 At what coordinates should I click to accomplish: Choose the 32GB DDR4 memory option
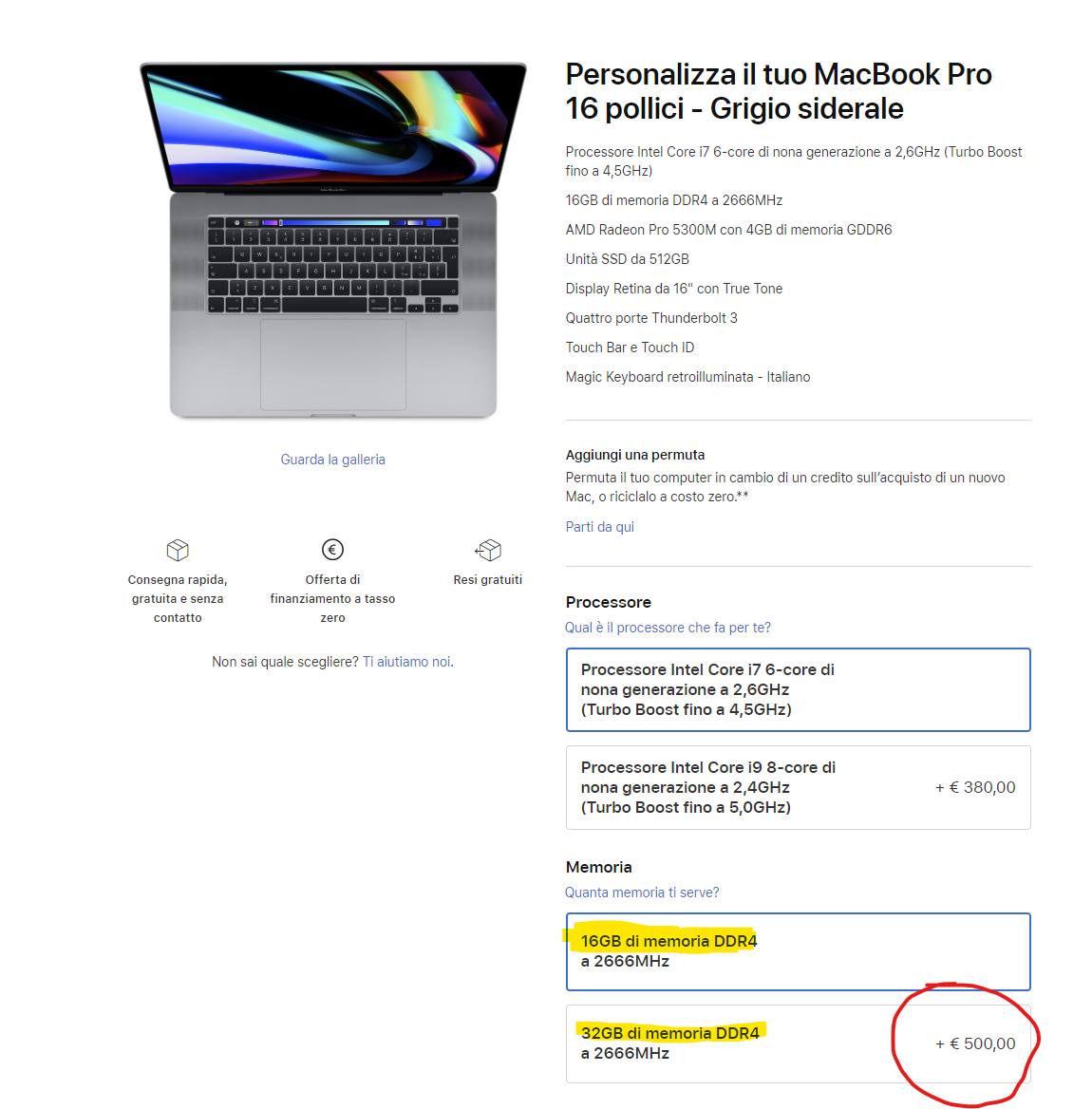[x=798, y=1043]
